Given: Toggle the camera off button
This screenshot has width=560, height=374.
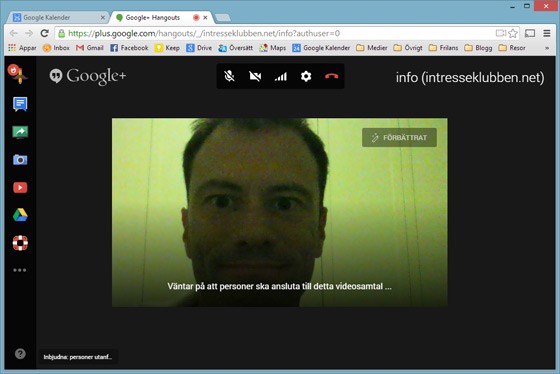Looking at the screenshot, I should 255,76.
